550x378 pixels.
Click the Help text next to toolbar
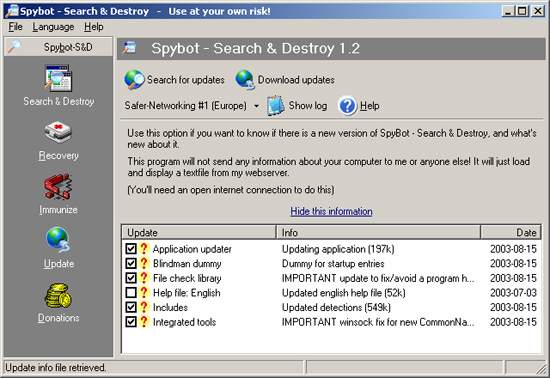[370, 106]
